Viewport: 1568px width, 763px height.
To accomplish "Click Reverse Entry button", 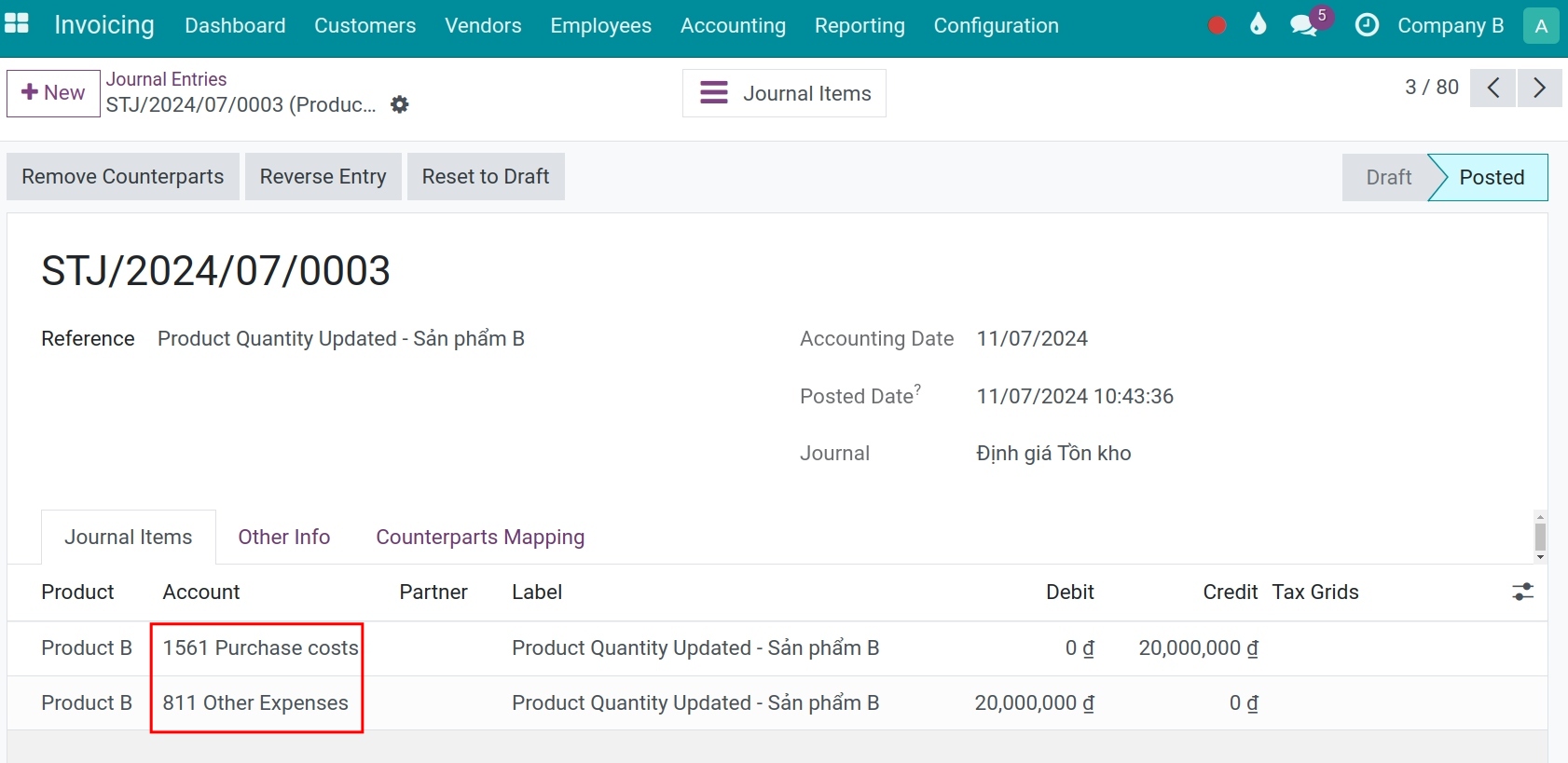I will click(323, 177).
